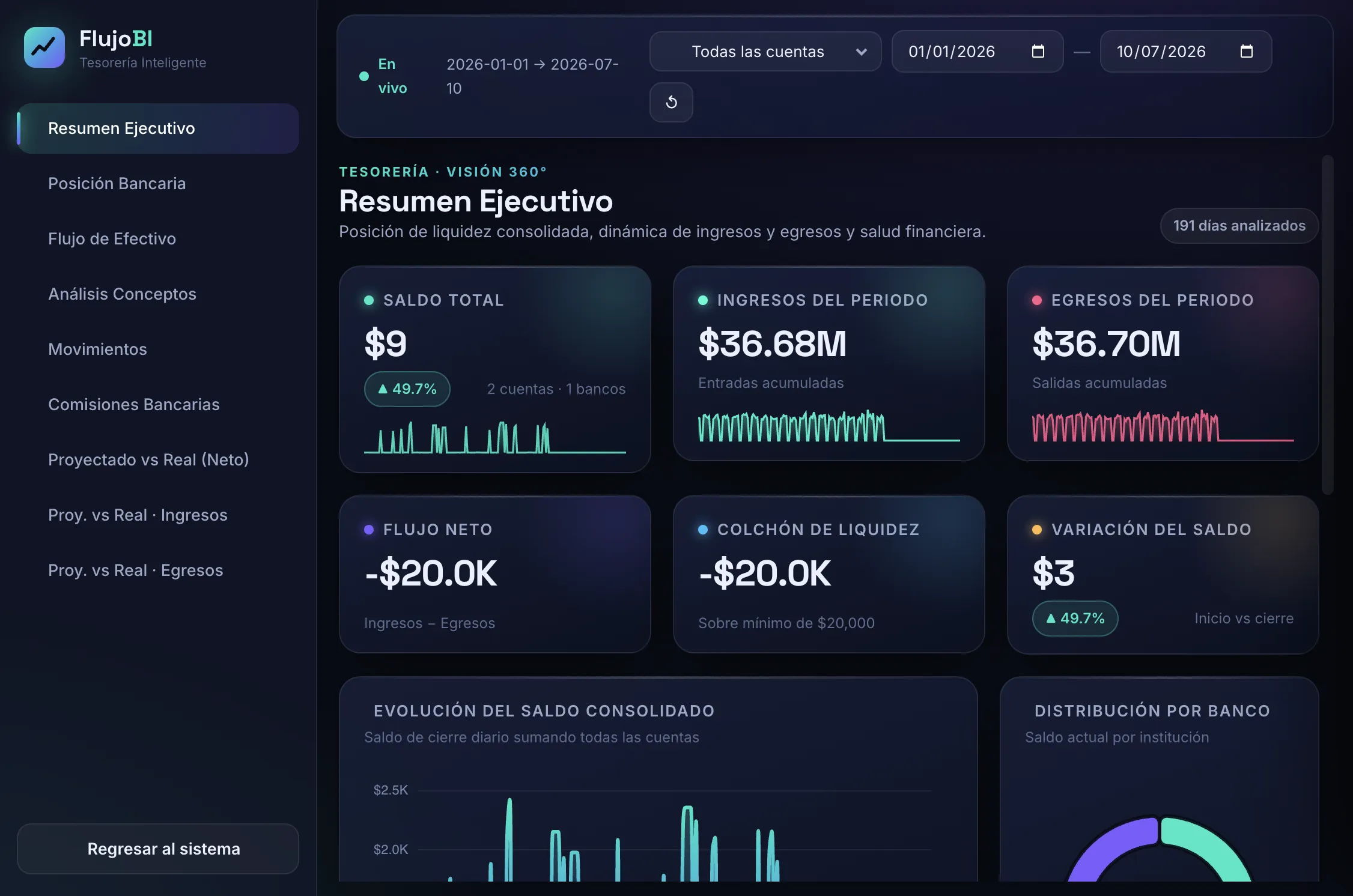Click the En vivo status indicator
Image resolution: width=1353 pixels, height=896 pixels.
pyautogui.click(x=383, y=76)
